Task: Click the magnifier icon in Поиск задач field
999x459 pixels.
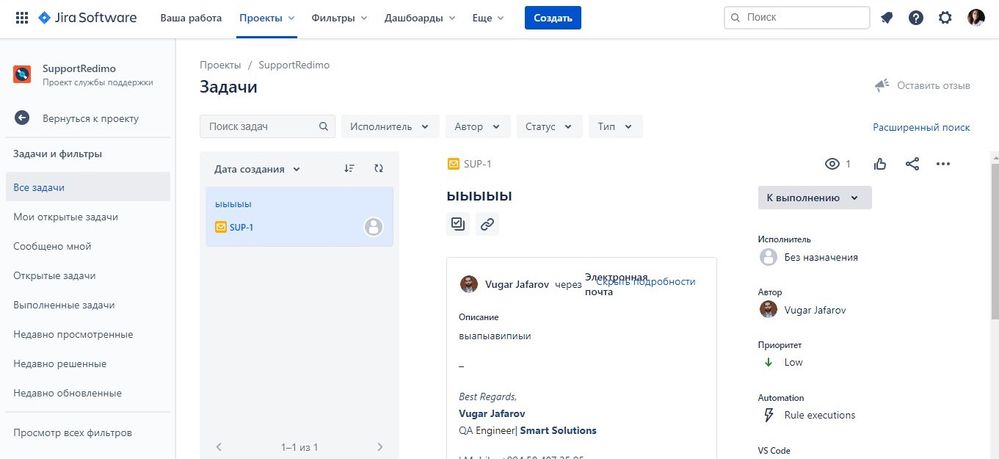Action: click(x=324, y=126)
